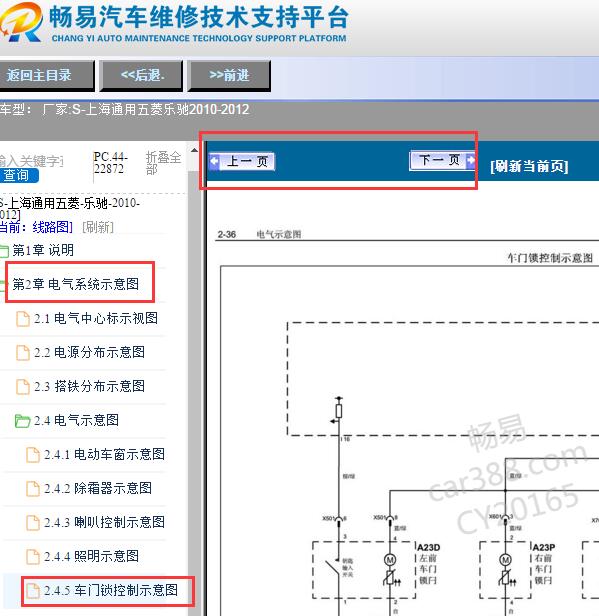Click 折叠全部 to collapse all

[x=163, y=163]
